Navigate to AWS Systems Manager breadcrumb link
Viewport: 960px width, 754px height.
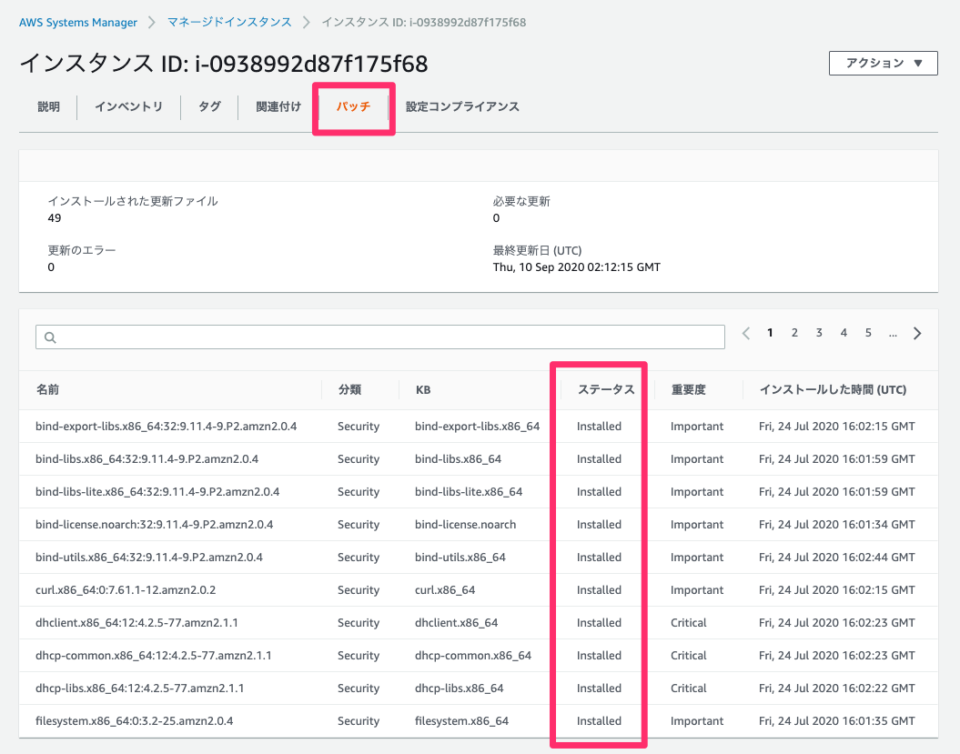77,21
